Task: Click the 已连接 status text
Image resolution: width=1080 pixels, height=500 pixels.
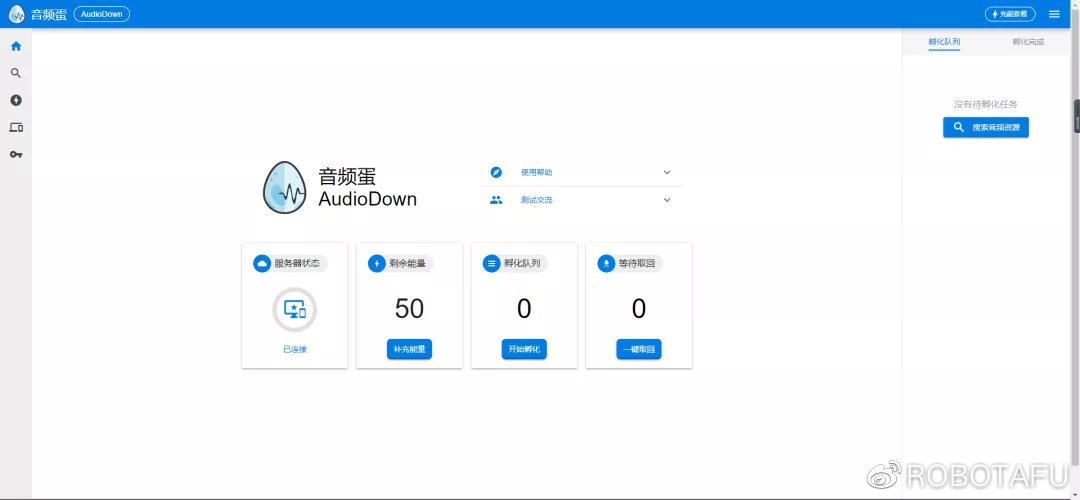Action: pyautogui.click(x=295, y=349)
